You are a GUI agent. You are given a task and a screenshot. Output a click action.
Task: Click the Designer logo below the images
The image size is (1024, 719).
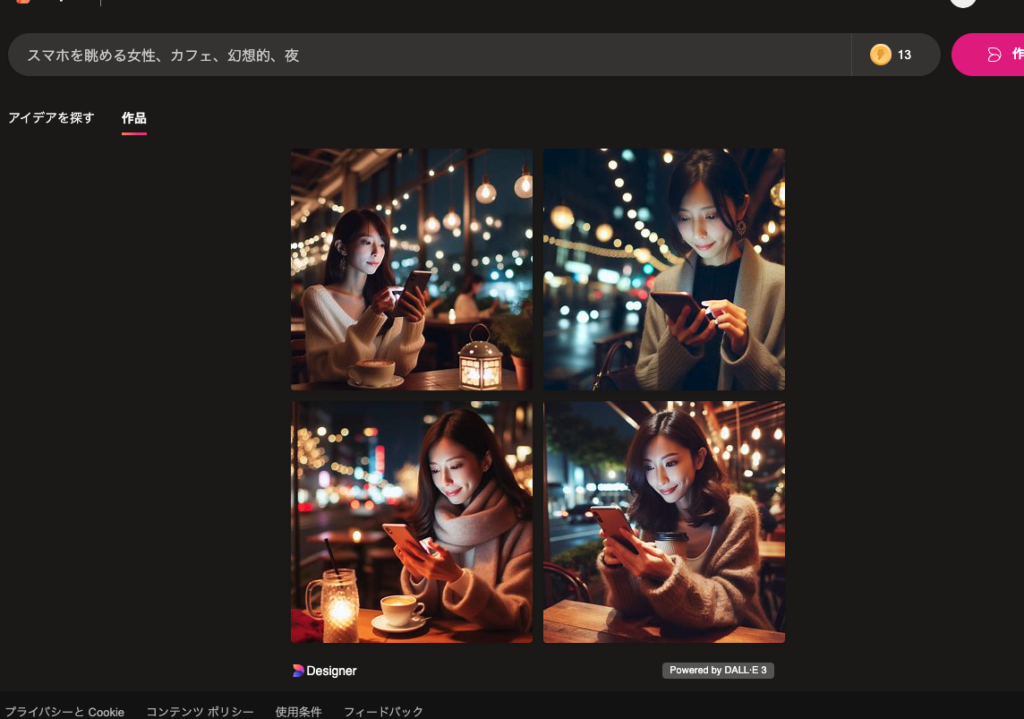click(298, 671)
